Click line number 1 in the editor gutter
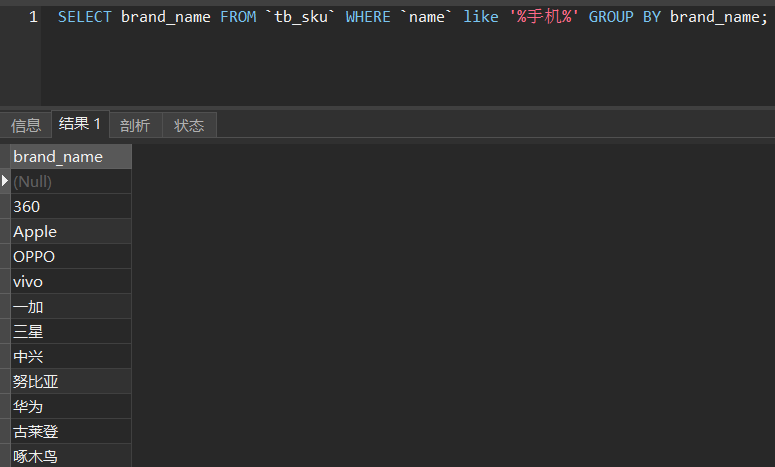The width and height of the screenshot is (775, 467). 33,17
